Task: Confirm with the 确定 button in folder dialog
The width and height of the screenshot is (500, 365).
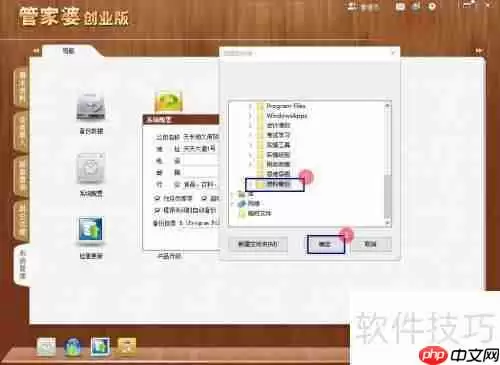Action: pos(325,244)
